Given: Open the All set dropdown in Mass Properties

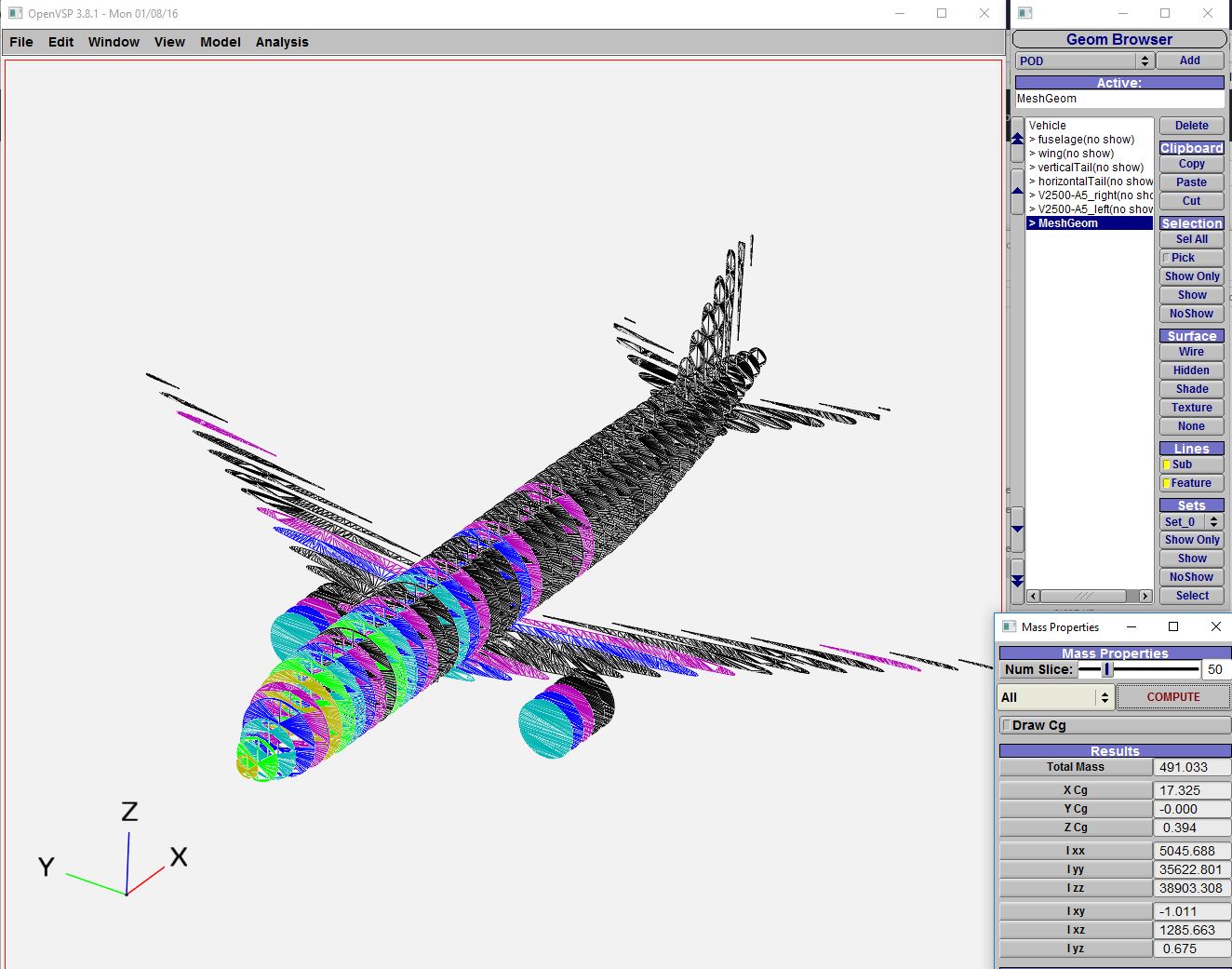Looking at the screenshot, I should point(1053,696).
